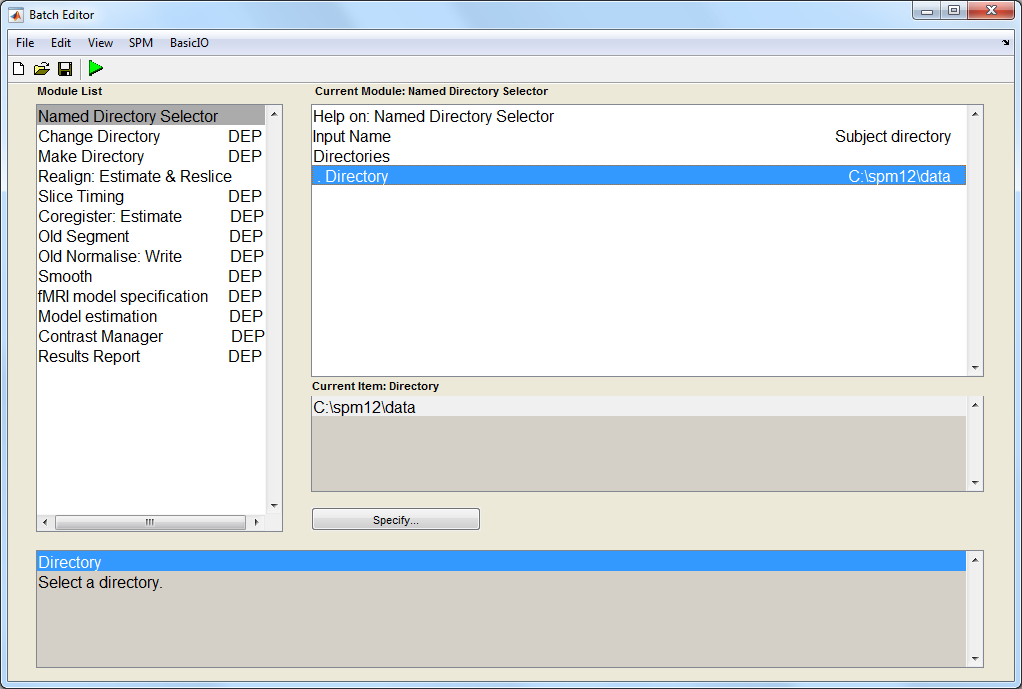The height and width of the screenshot is (689, 1022).
Task: Select the Smooth module
Action: 65,276
